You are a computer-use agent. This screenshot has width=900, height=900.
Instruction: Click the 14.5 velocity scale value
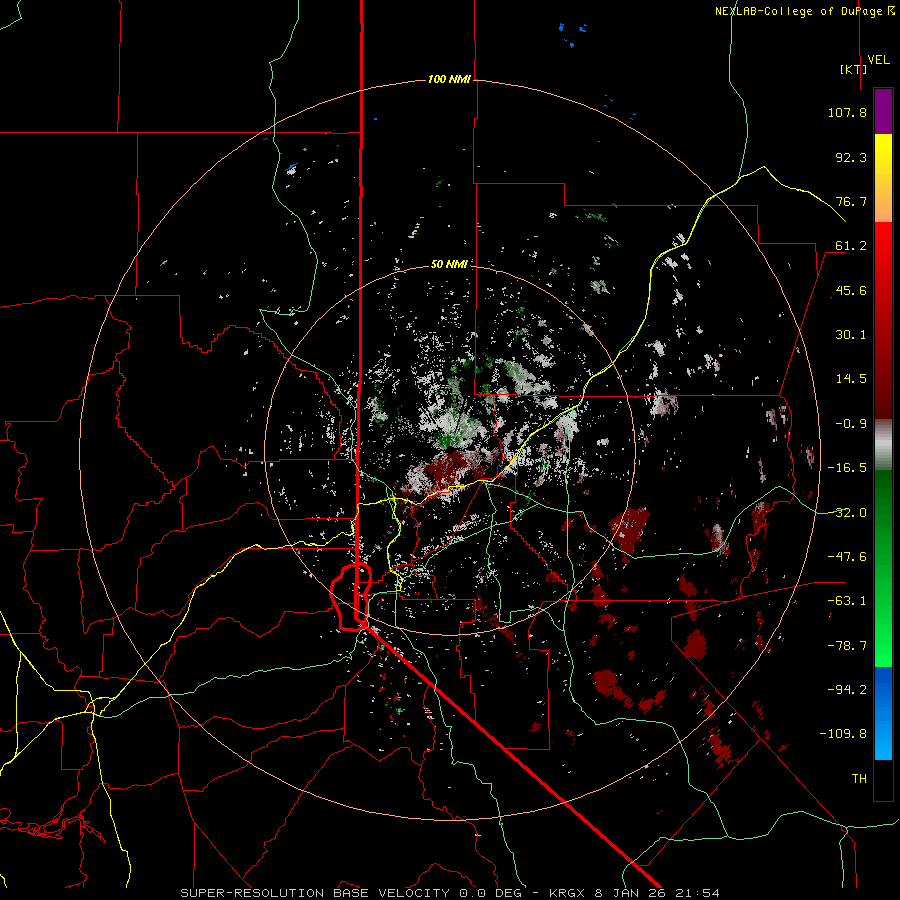point(851,379)
